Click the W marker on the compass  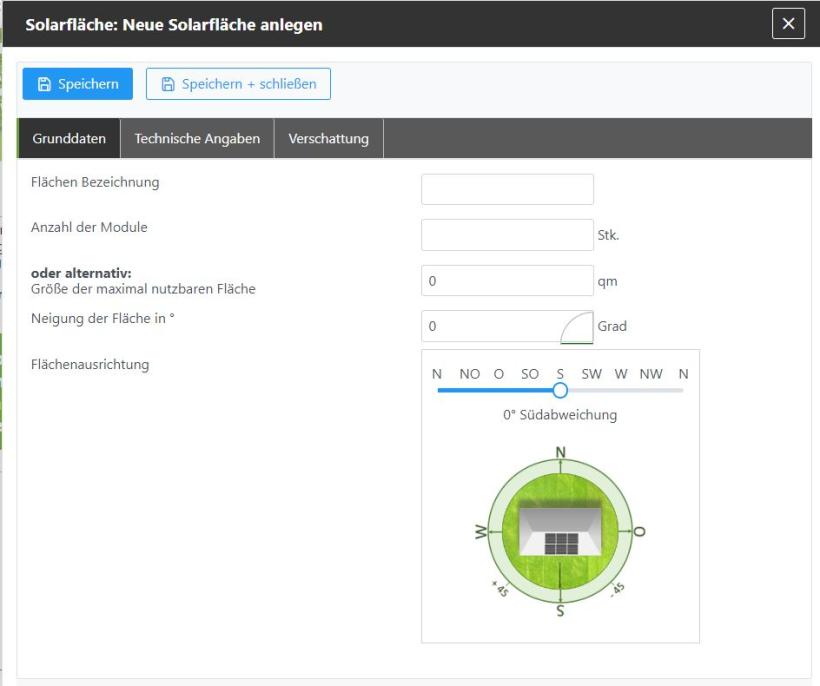pos(481,532)
